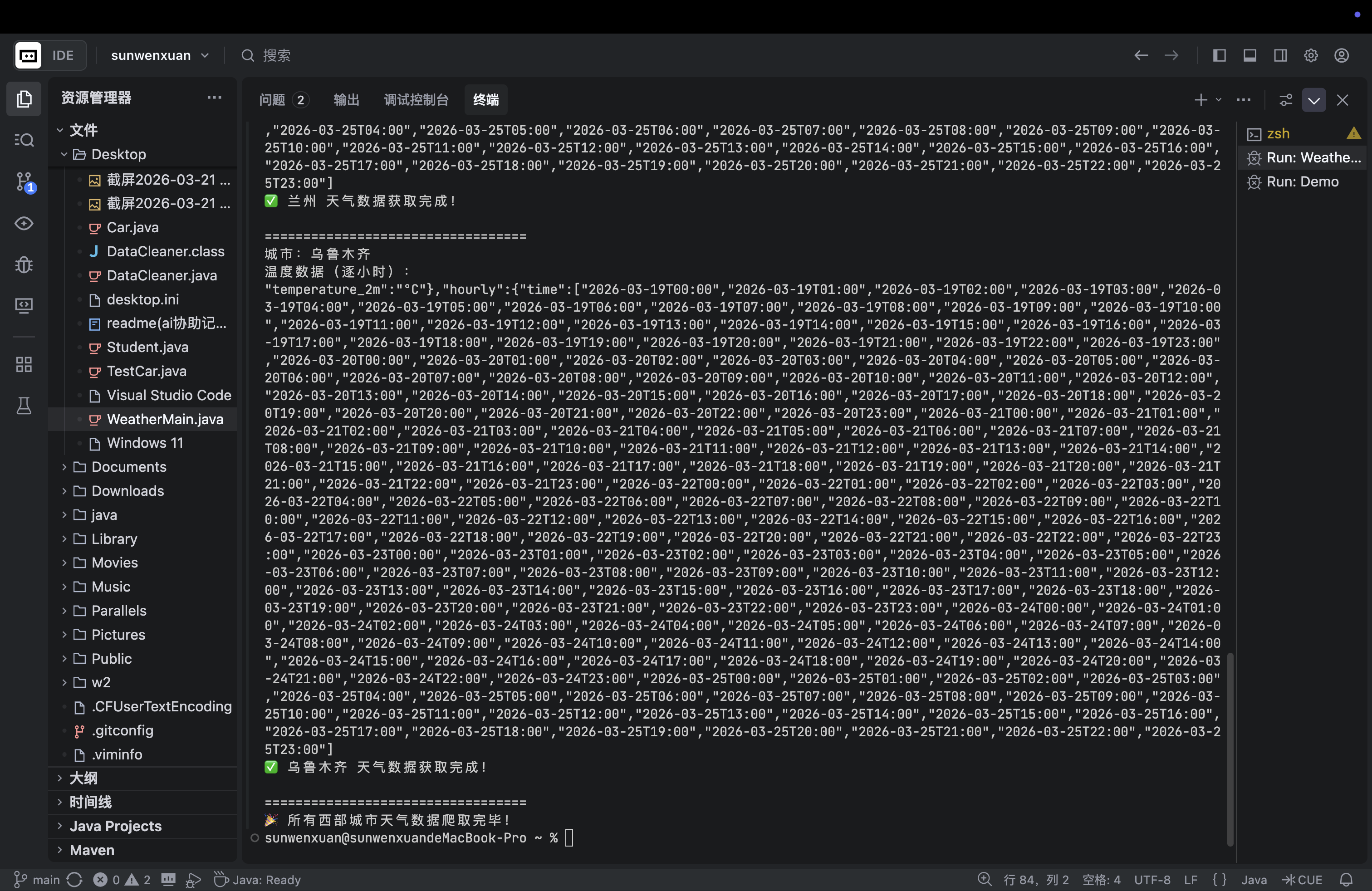Open Source Control with badge 1

pyautogui.click(x=24, y=181)
